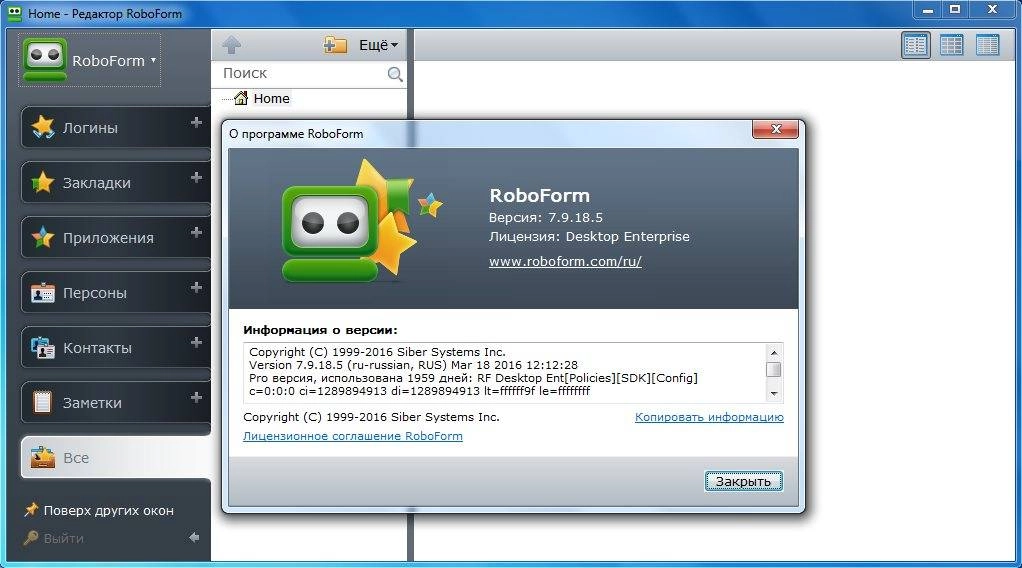Open www.roboform.com/ru/ link
Image resolution: width=1022 pixels, height=568 pixels.
(565, 261)
